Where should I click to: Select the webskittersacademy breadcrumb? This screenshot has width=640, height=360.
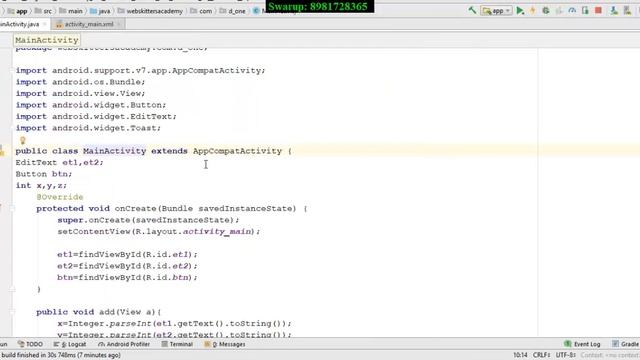click(150, 11)
